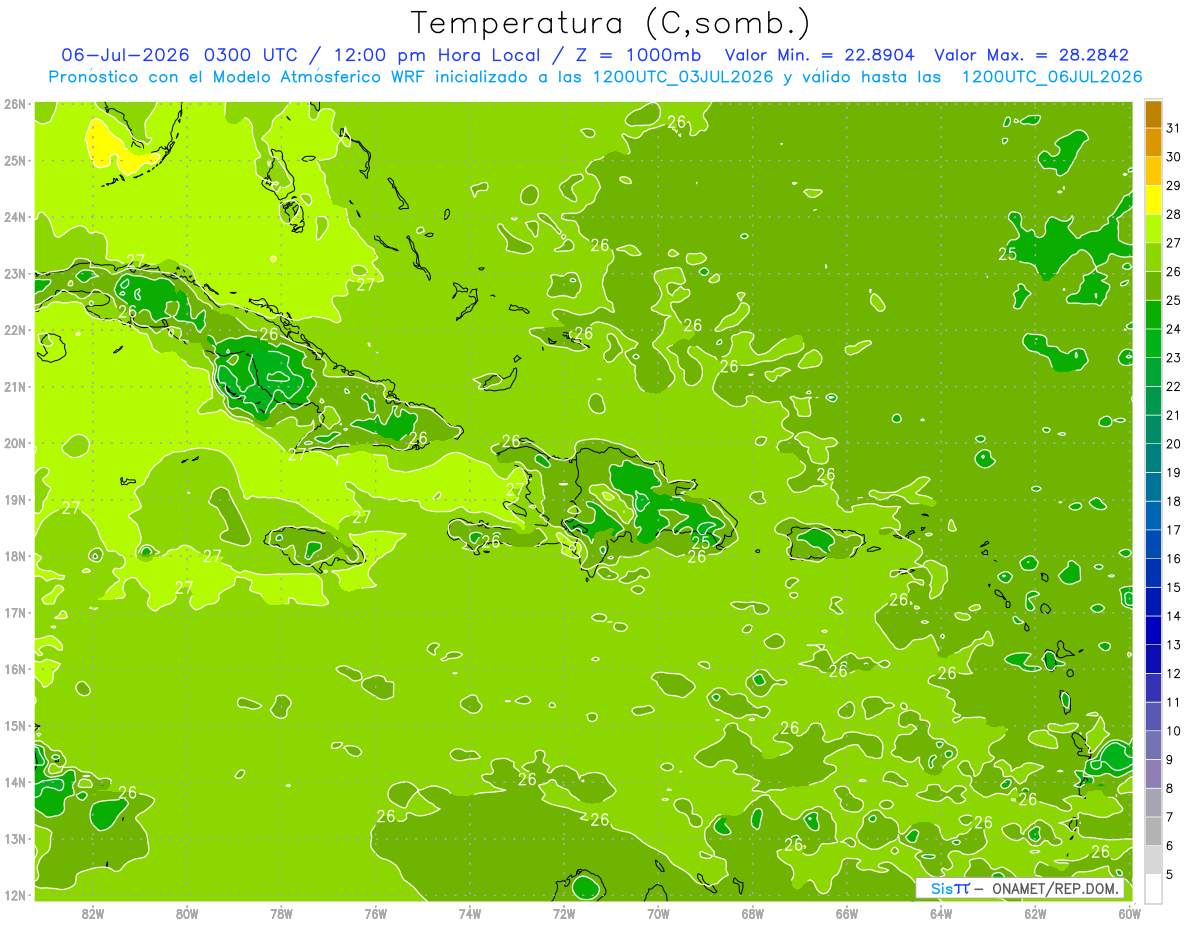Pick the orange swatch between 30 and 31
This screenshot has height=927, width=1200.
(x=1153, y=143)
